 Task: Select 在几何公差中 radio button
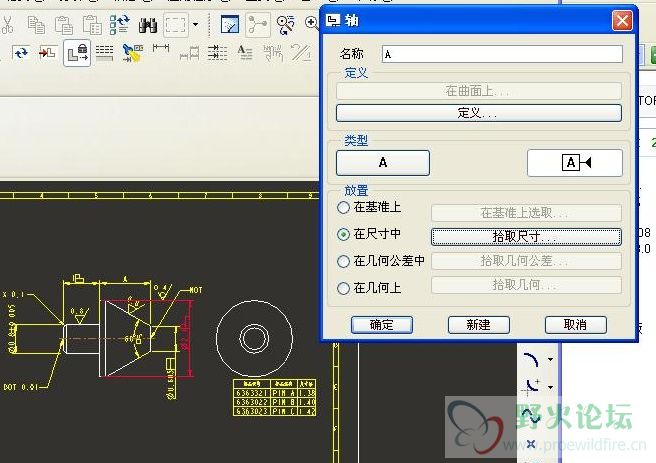343,261
